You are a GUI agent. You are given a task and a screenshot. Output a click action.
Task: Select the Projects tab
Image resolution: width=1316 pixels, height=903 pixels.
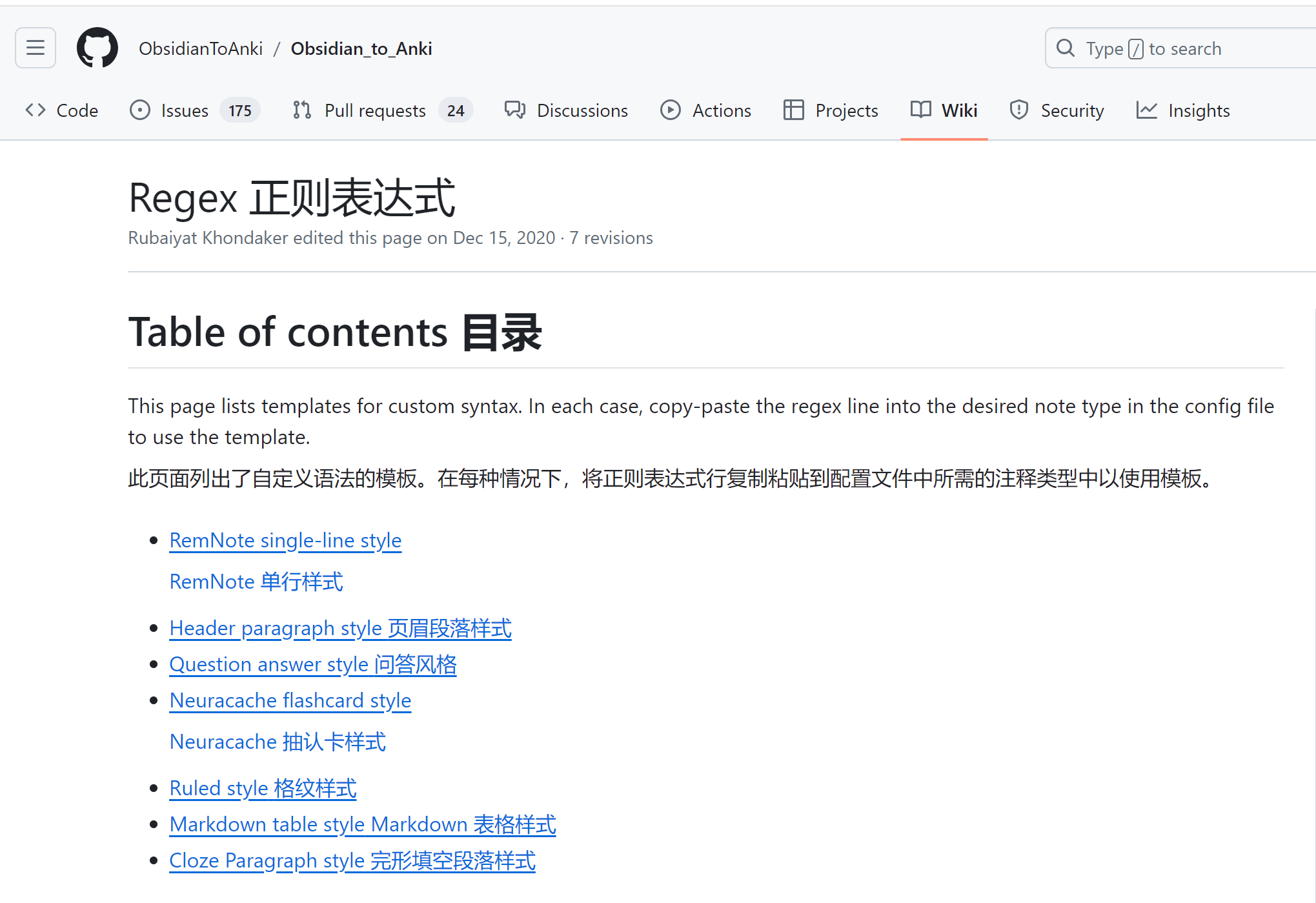pyautogui.click(x=831, y=110)
